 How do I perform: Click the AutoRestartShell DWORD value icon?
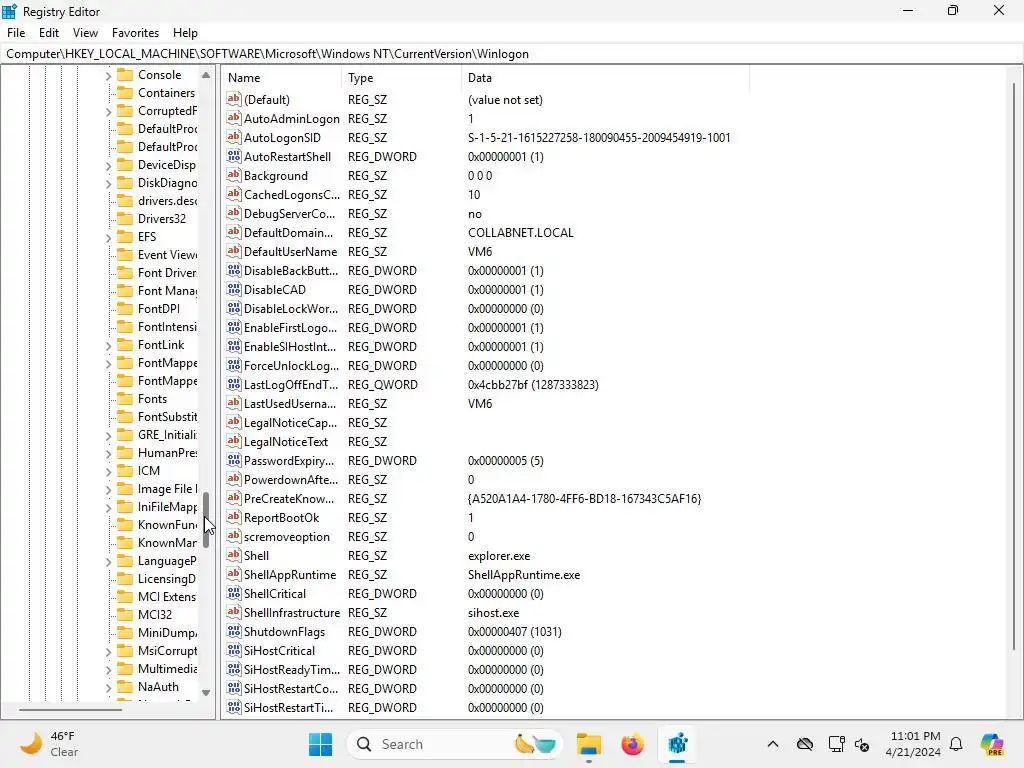coord(233,156)
